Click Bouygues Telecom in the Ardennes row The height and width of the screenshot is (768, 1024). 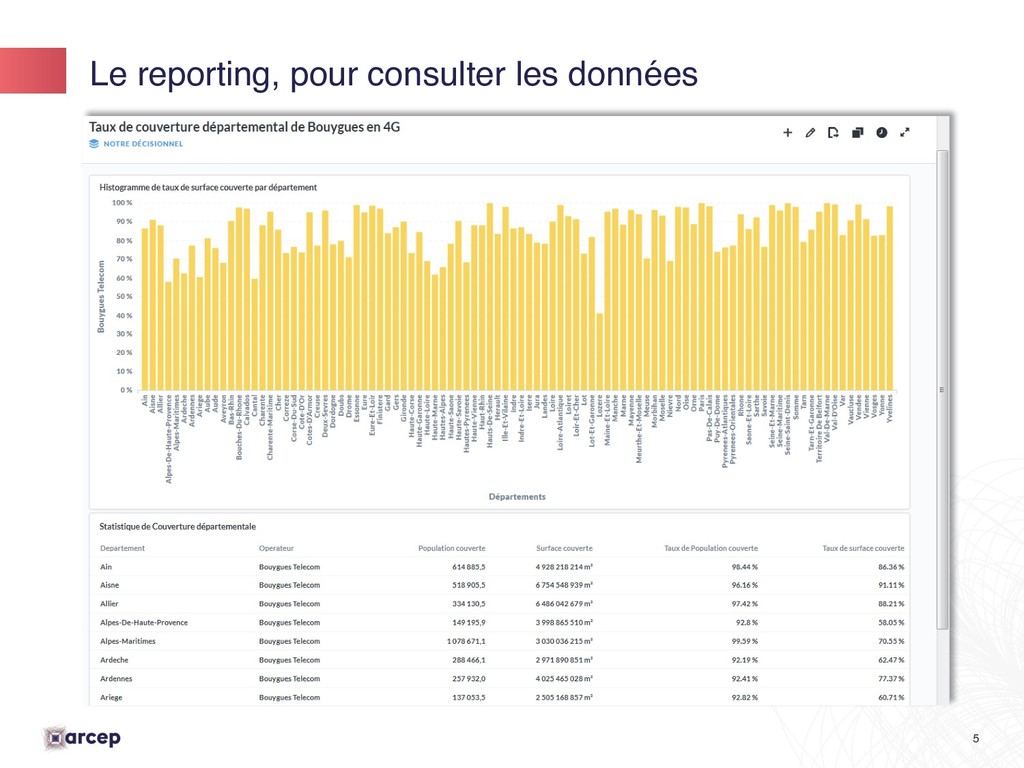tap(289, 679)
